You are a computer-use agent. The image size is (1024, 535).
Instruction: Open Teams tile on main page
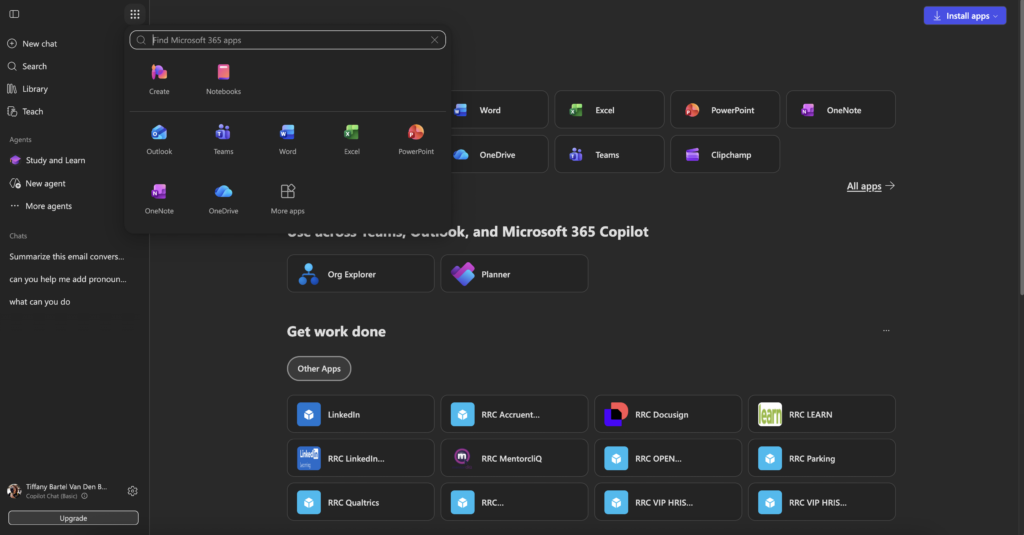pos(609,154)
